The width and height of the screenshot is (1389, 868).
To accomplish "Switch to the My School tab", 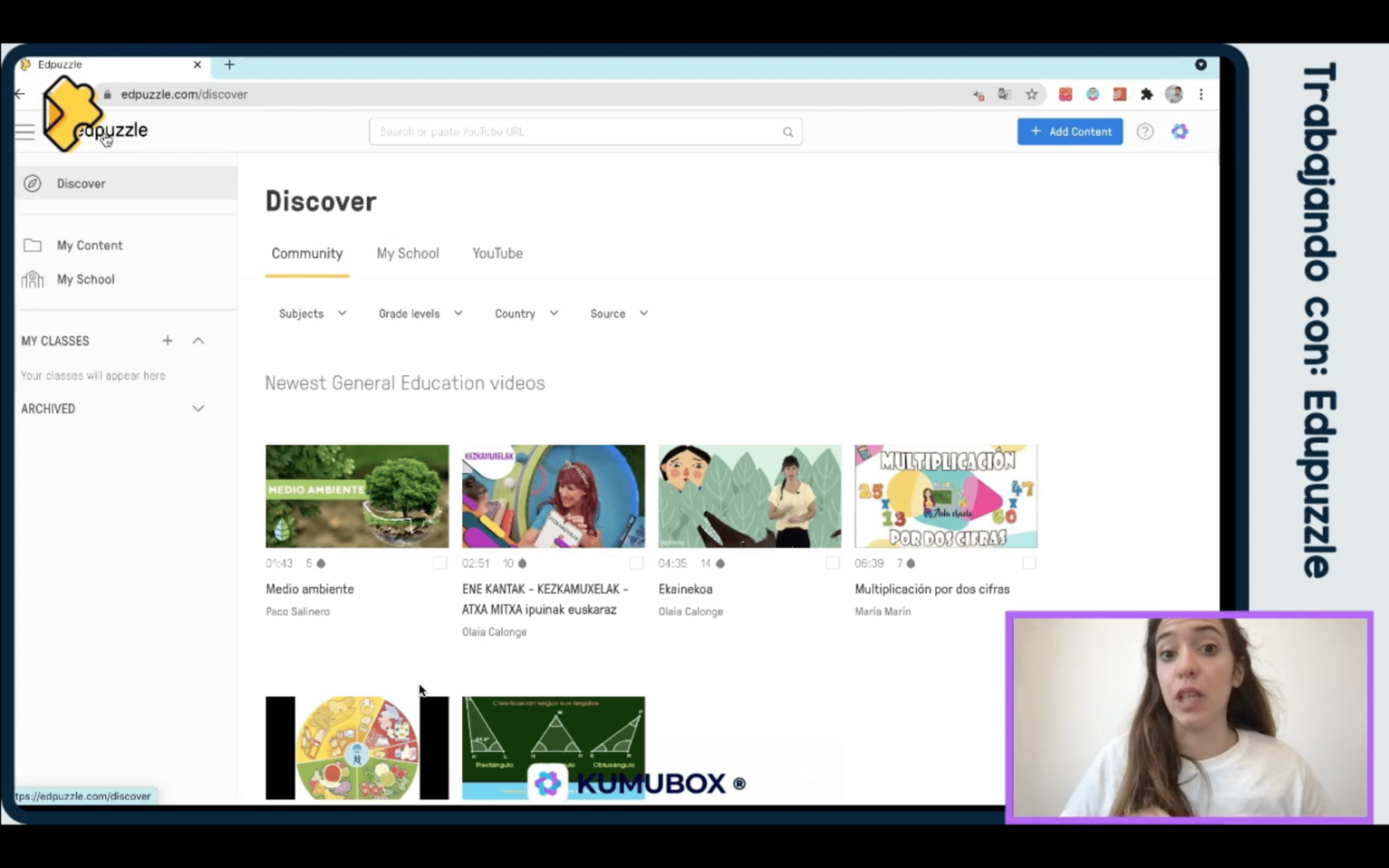I will point(408,254).
